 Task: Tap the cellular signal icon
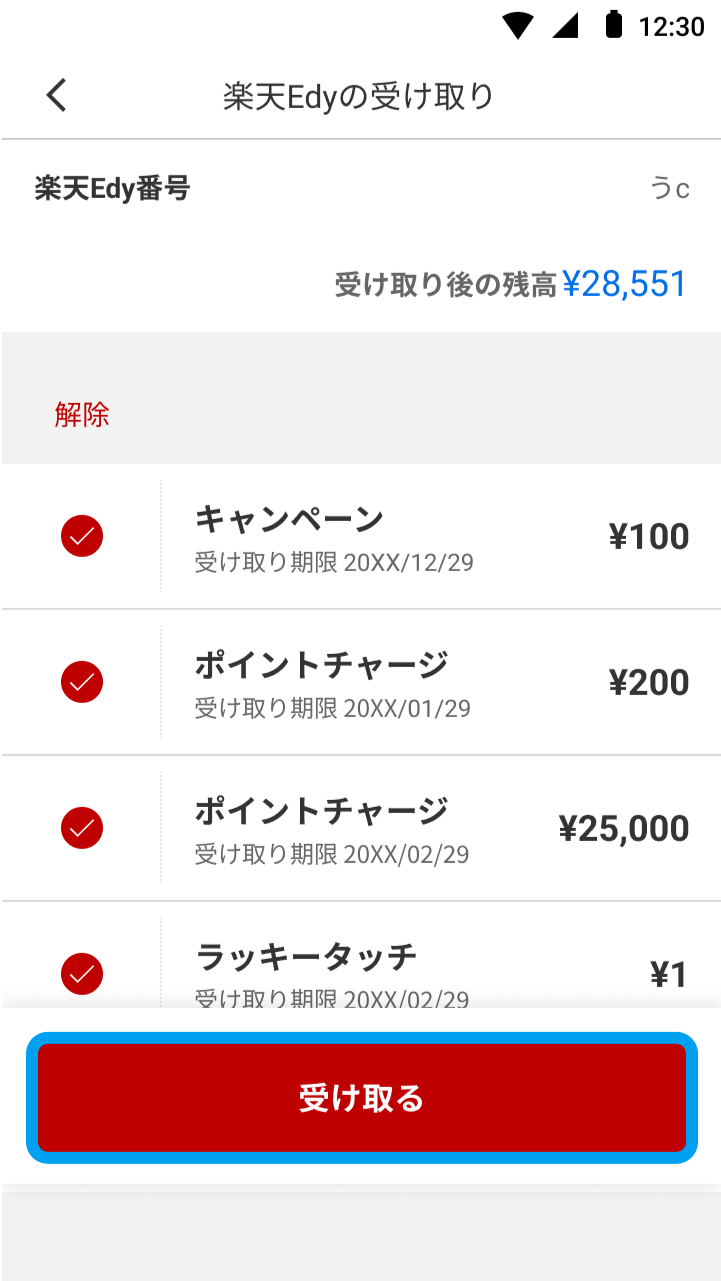[566, 26]
